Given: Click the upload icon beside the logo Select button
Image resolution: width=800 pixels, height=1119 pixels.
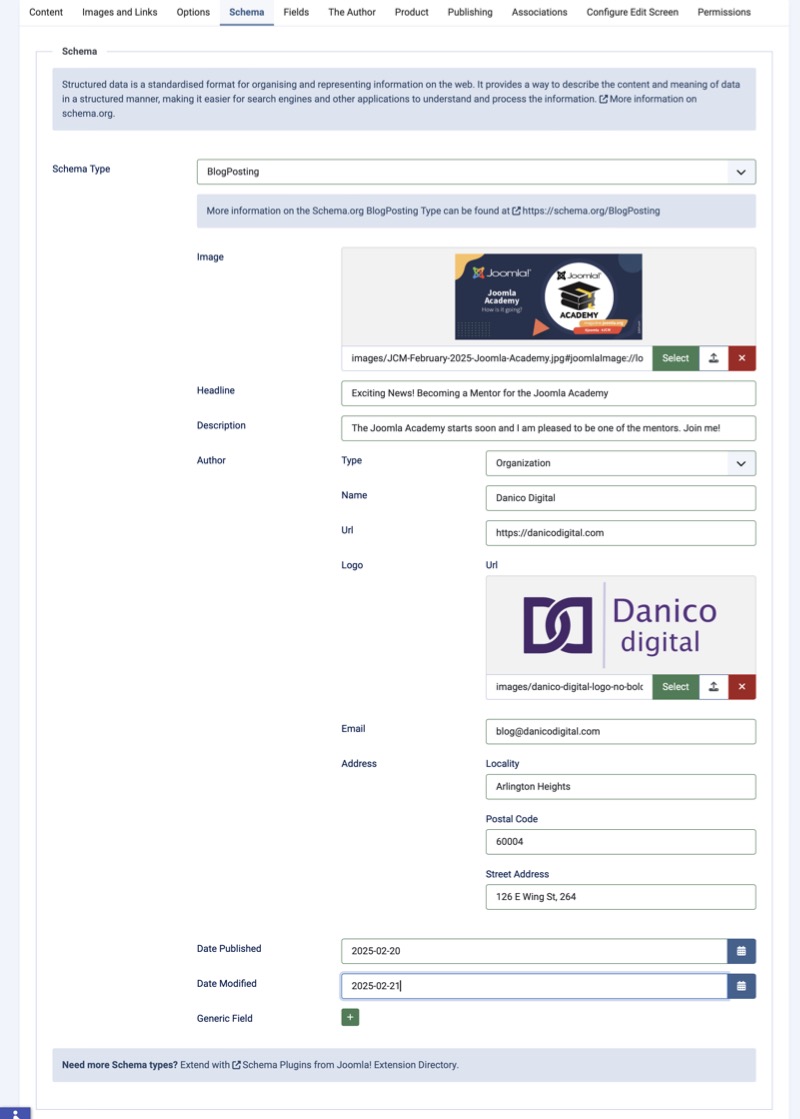Looking at the screenshot, I should click(713, 687).
